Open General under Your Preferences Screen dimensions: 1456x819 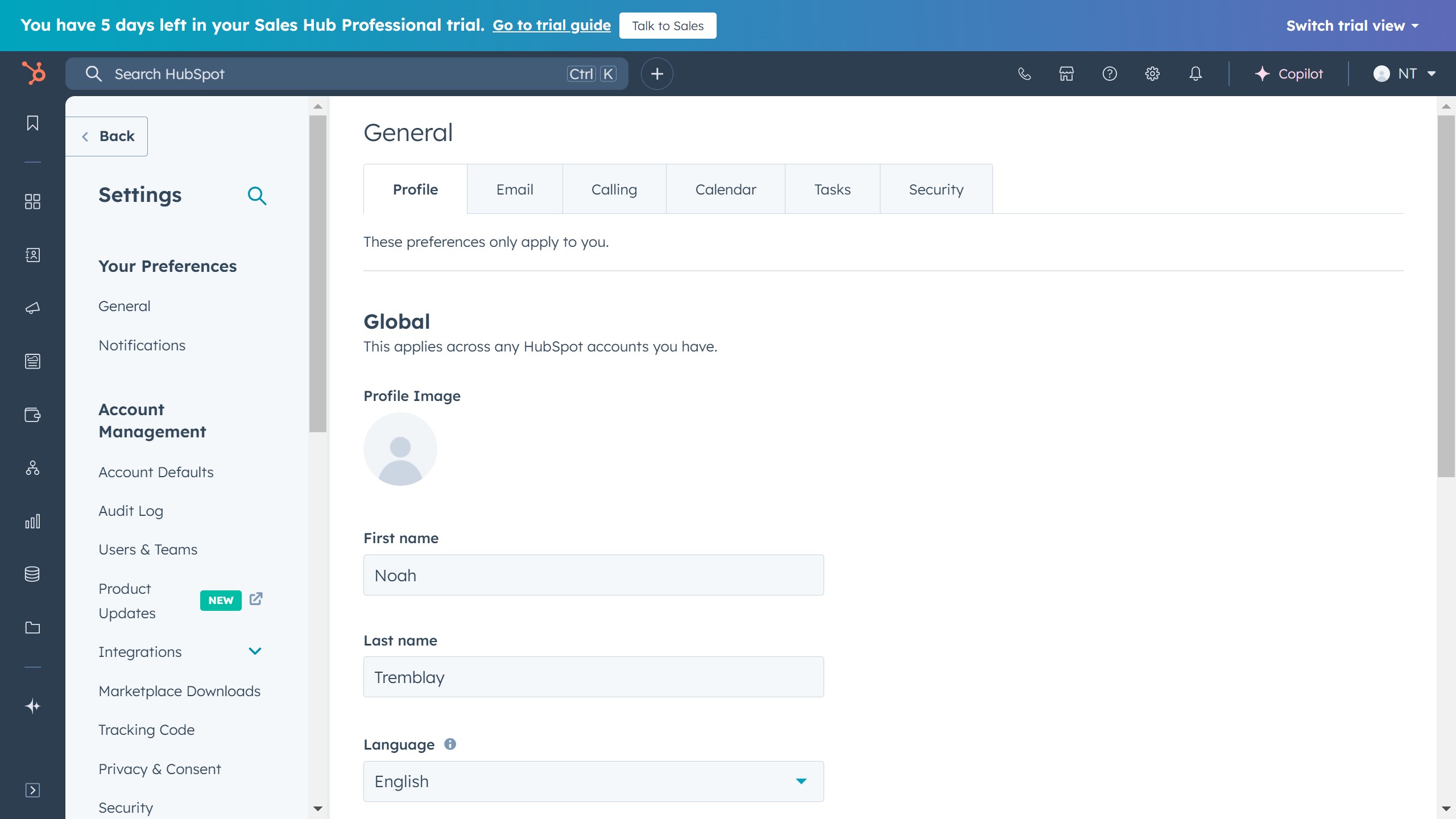[x=125, y=306]
